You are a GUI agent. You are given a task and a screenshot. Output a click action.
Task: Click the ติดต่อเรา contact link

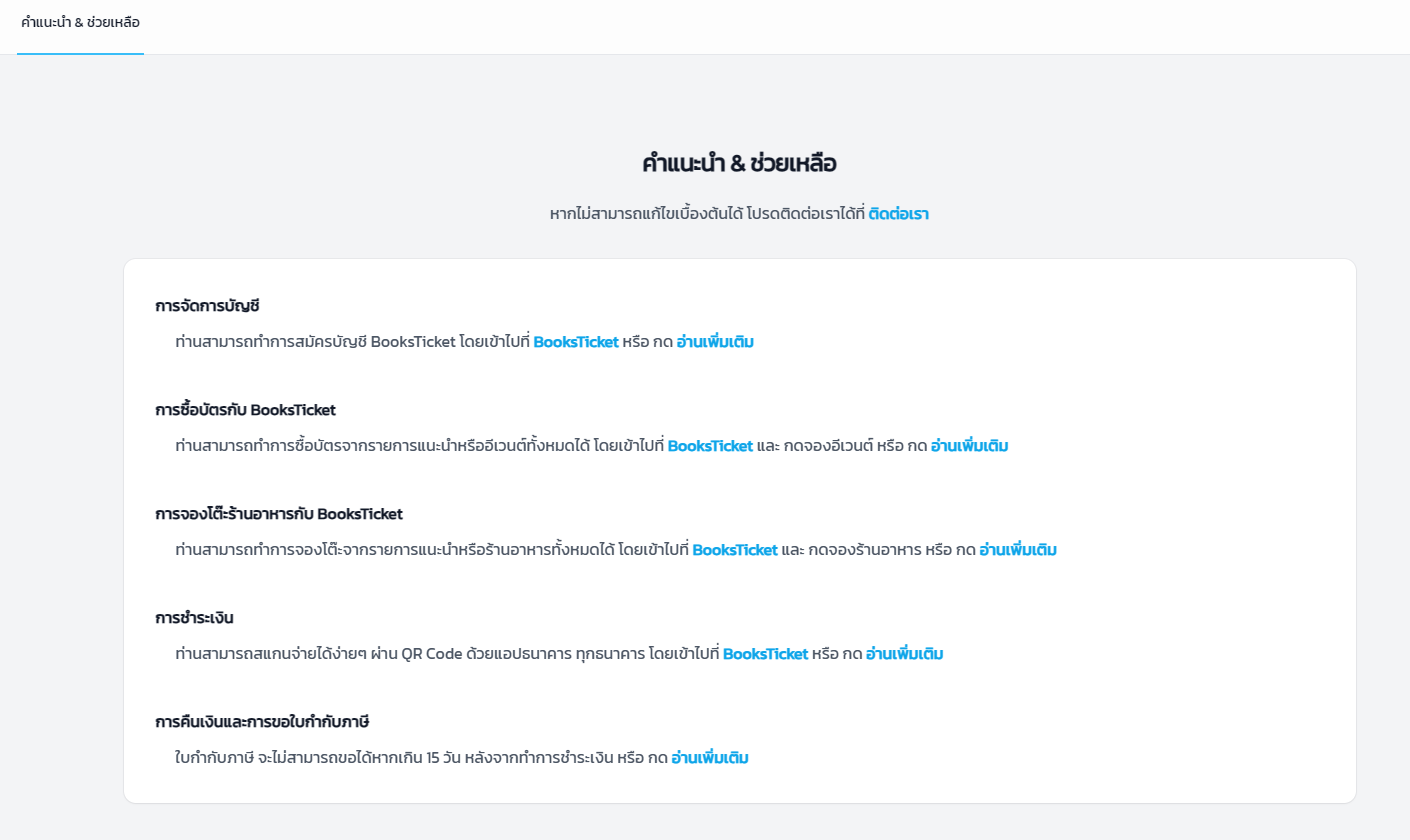898,213
